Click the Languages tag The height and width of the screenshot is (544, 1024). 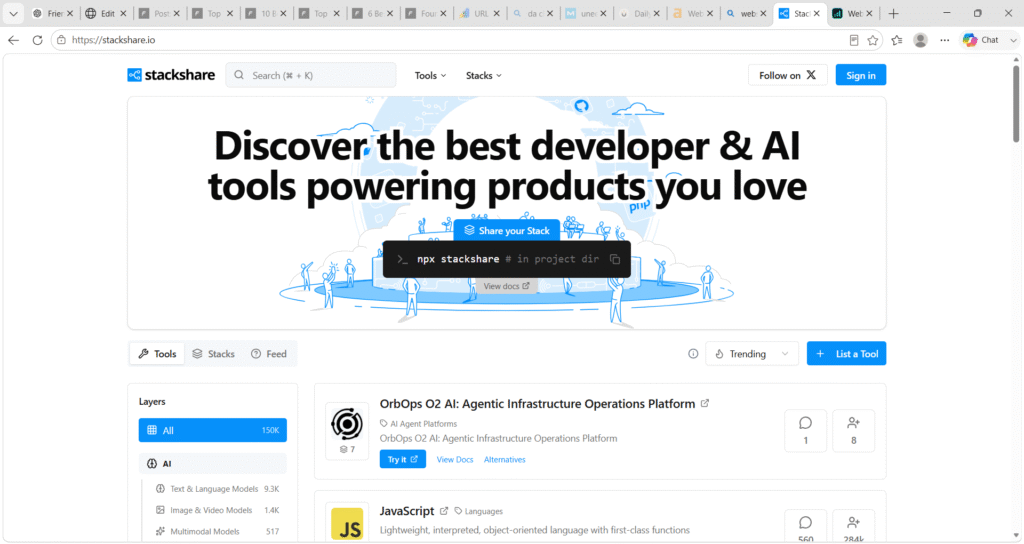pyautogui.click(x=479, y=511)
